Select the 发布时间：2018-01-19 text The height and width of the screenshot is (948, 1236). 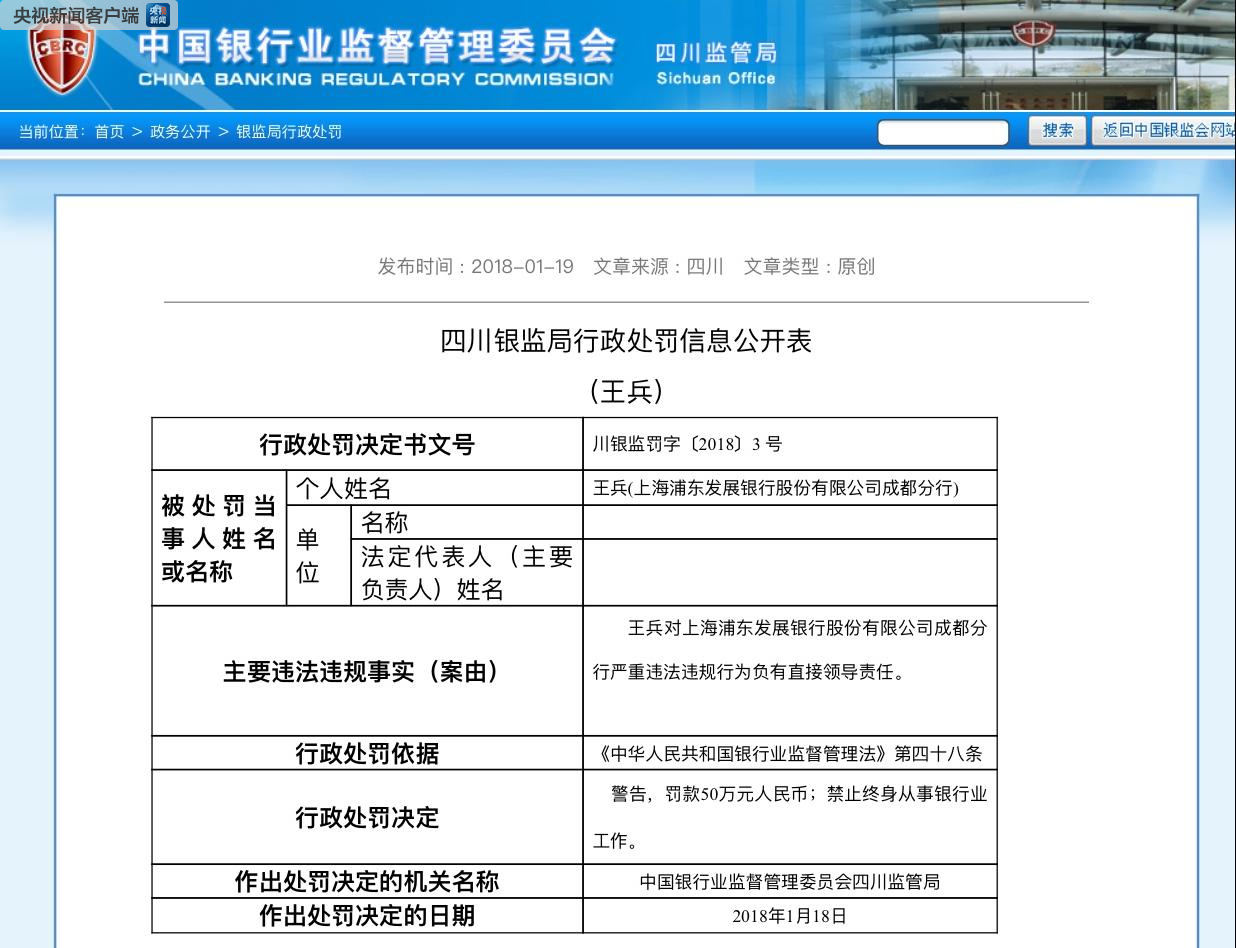click(x=475, y=266)
